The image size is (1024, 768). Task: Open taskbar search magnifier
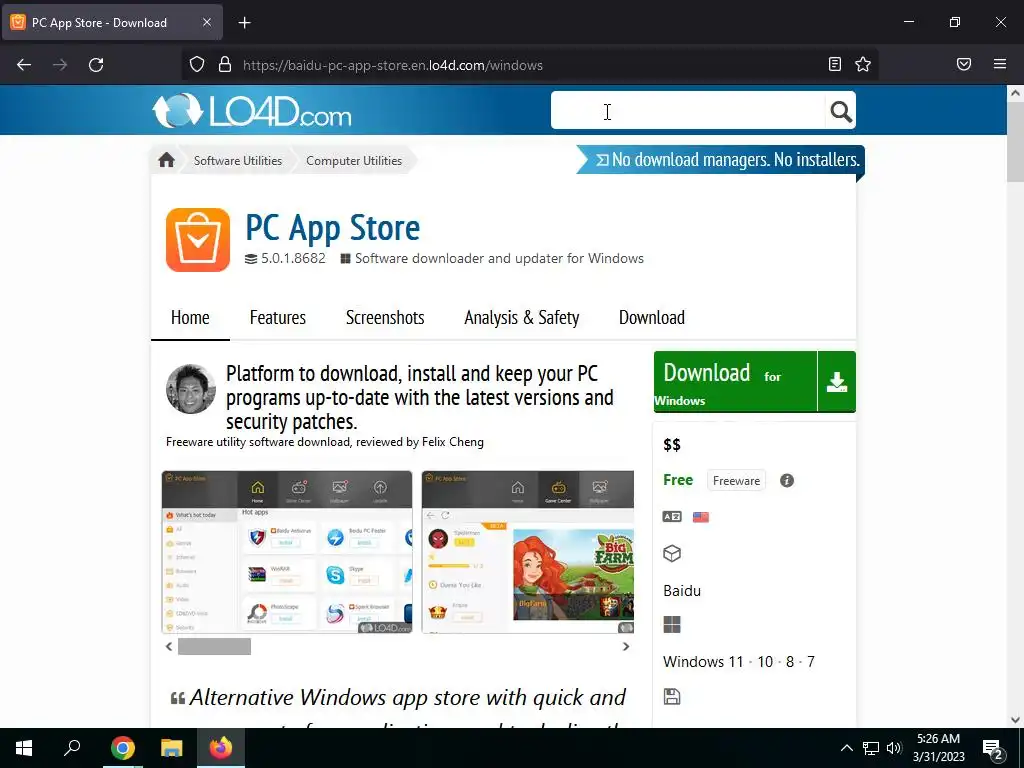72,747
